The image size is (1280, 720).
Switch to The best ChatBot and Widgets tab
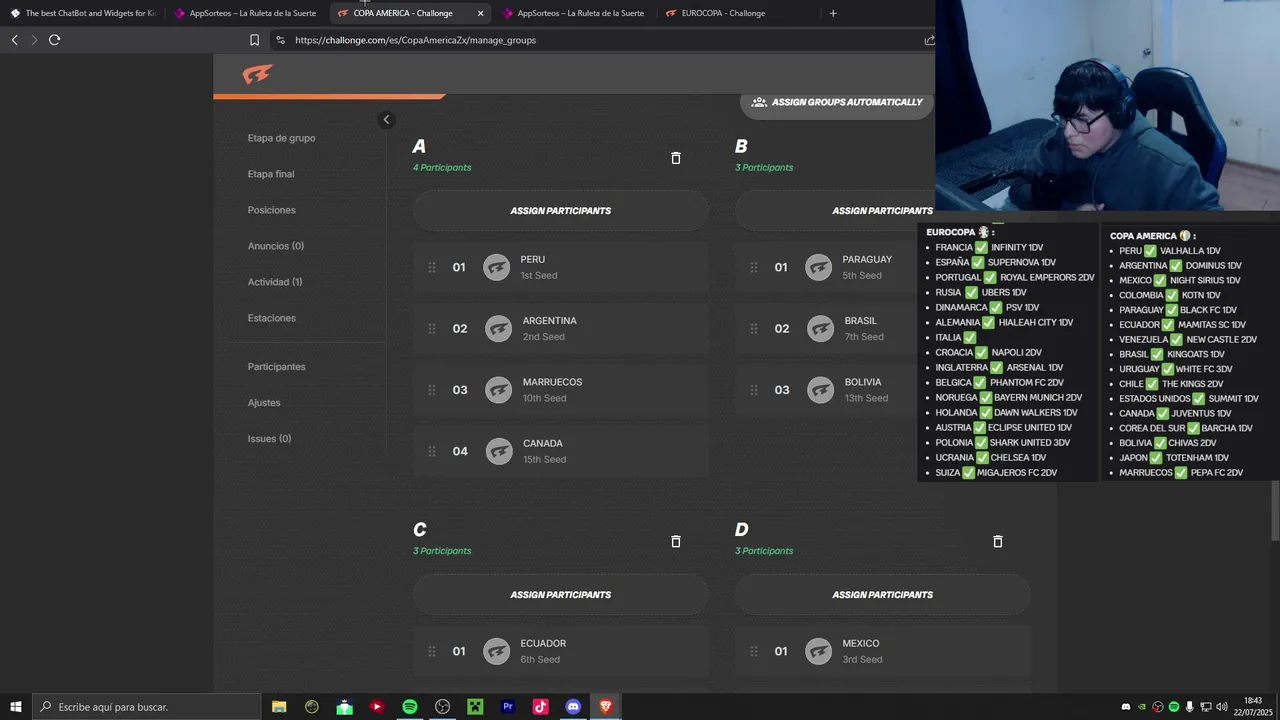[83, 13]
